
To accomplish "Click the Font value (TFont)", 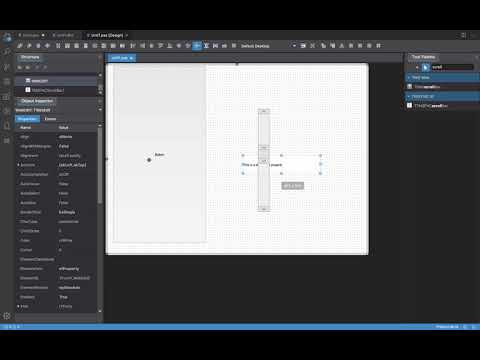I will pos(65,306).
